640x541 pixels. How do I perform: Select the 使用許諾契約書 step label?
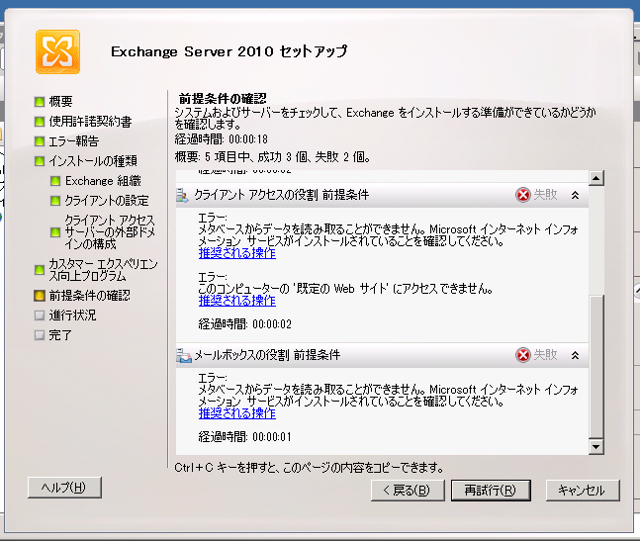pos(90,121)
